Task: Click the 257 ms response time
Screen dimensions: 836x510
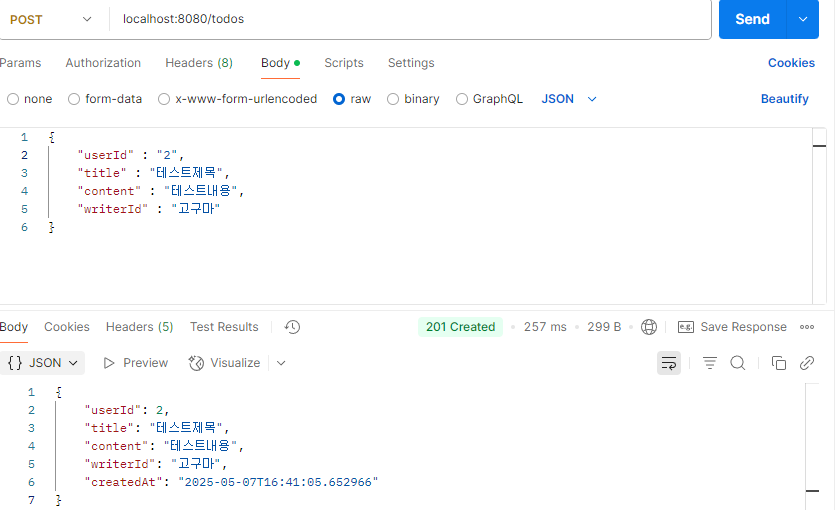Action: click(x=545, y=327)
